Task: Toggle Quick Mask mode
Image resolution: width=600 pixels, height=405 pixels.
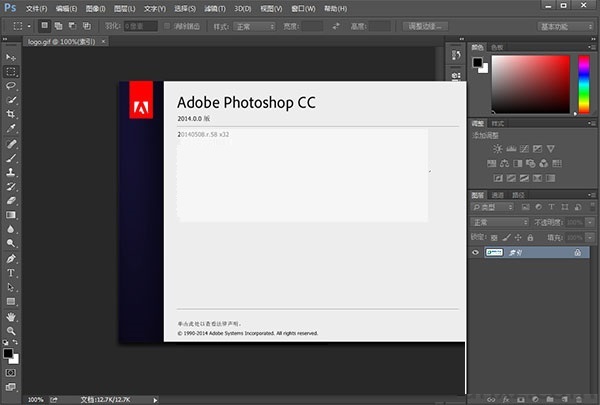Action: click(11, 372)
